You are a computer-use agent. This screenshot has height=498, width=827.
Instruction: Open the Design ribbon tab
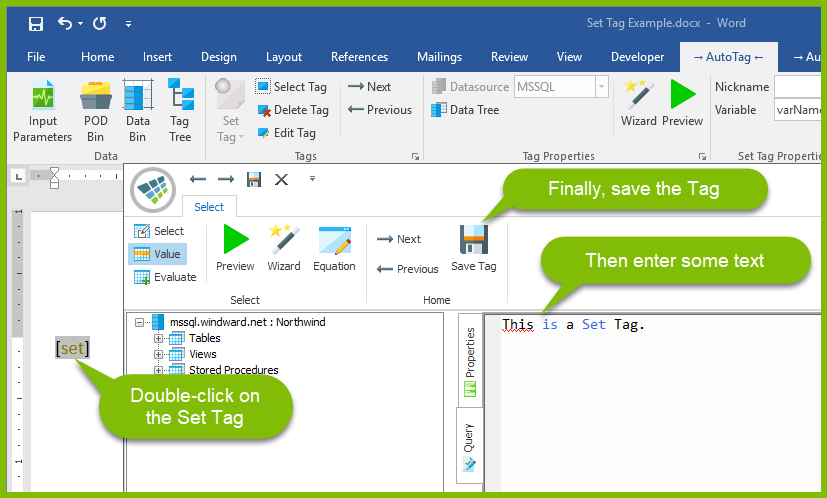pyautogui.click(x=218, y=57)
